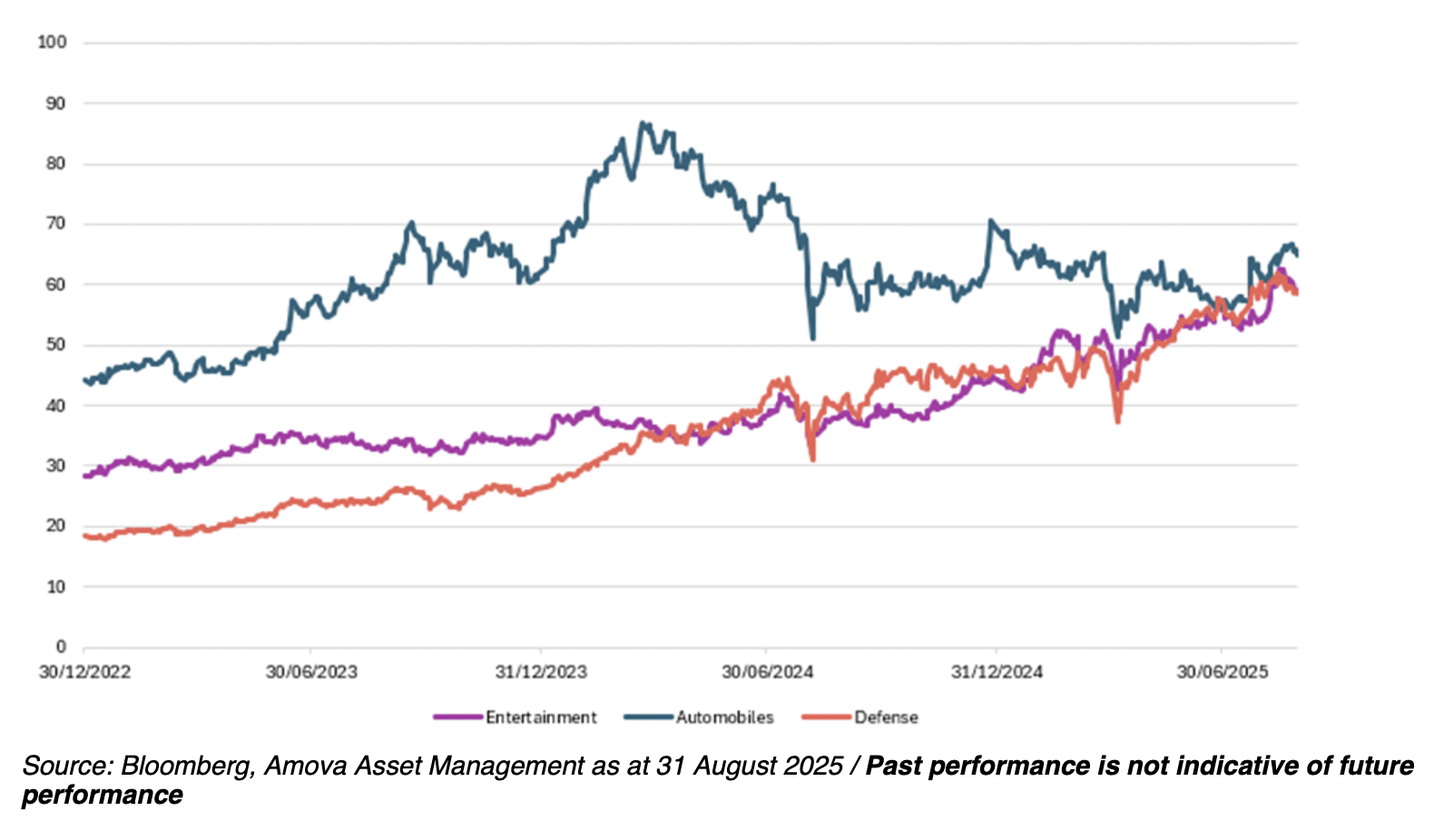Click the 30/06/2024 date axis label

(767, 672)
